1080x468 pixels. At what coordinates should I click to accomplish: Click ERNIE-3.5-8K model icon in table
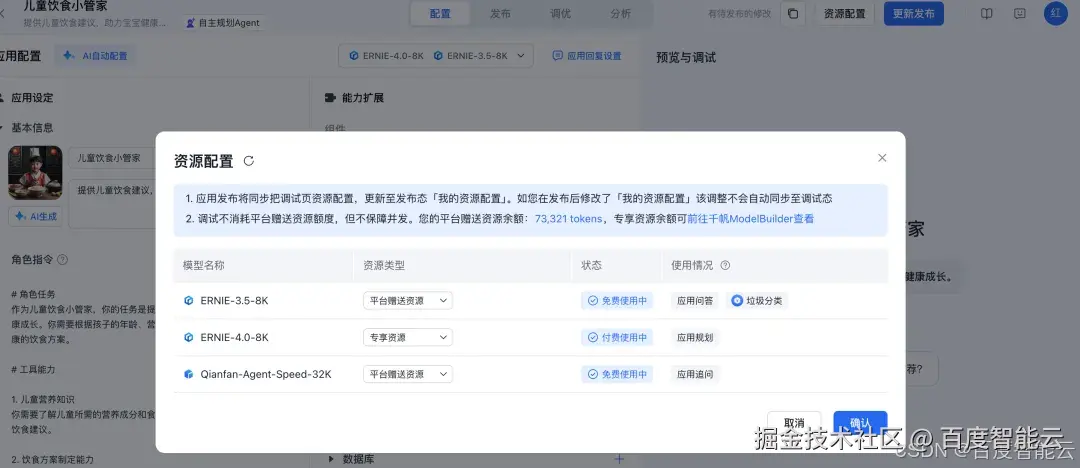(189, 301)
